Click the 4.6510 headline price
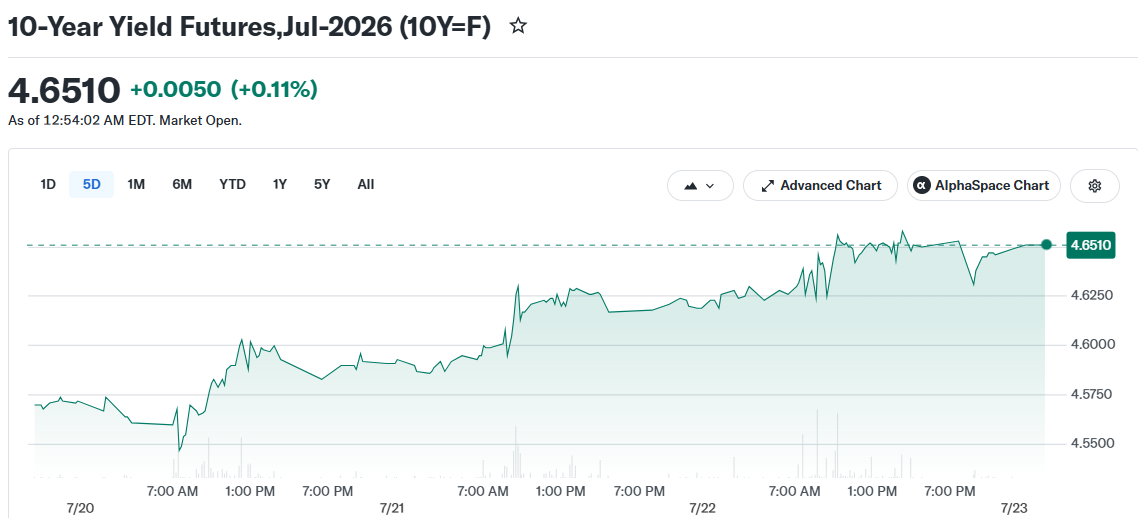Screen dimensions: 1138x518 (64, 91)
